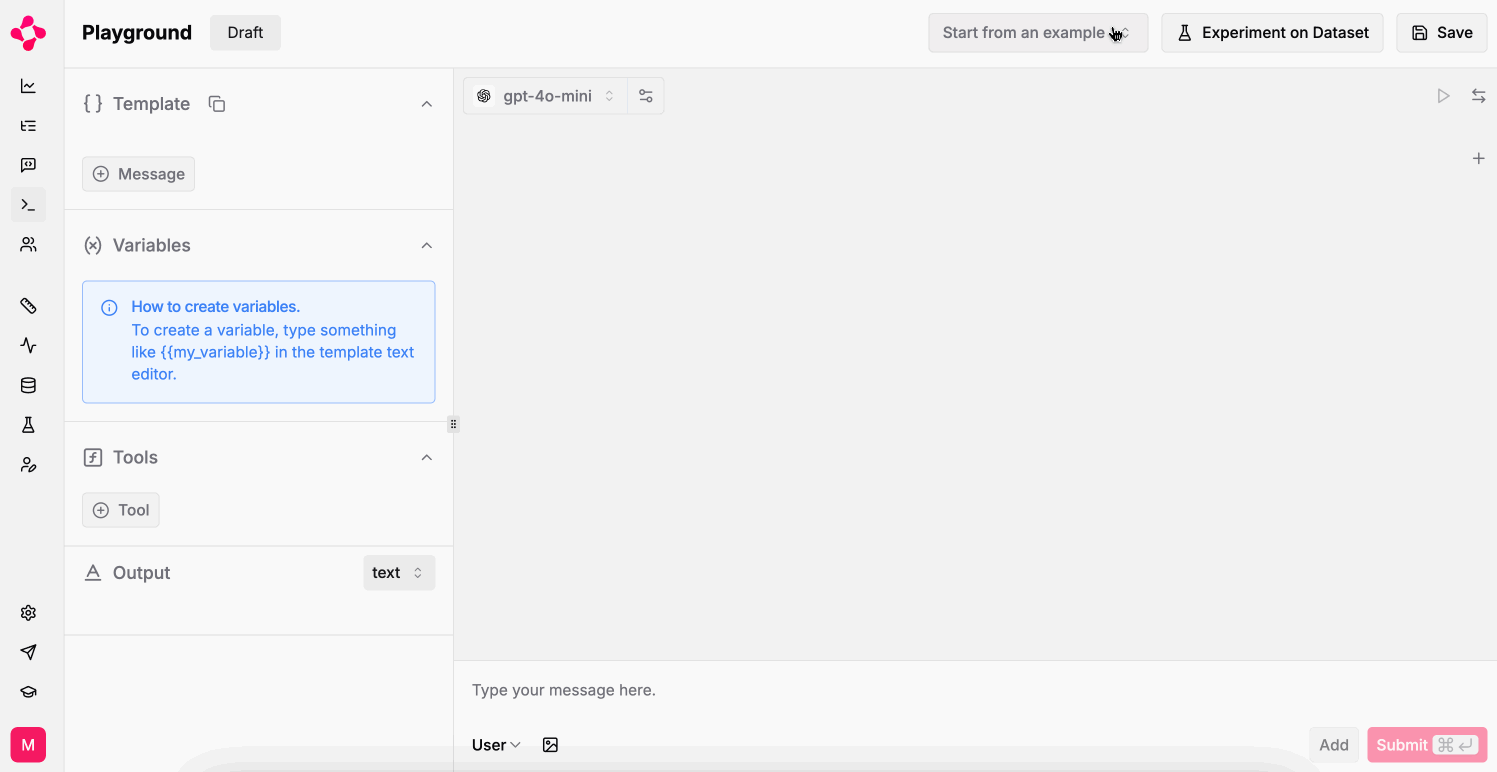Open the M user avatar menu
This screenshot has height=772, width=1497.
pyautogui.click(x=28, y=745)
